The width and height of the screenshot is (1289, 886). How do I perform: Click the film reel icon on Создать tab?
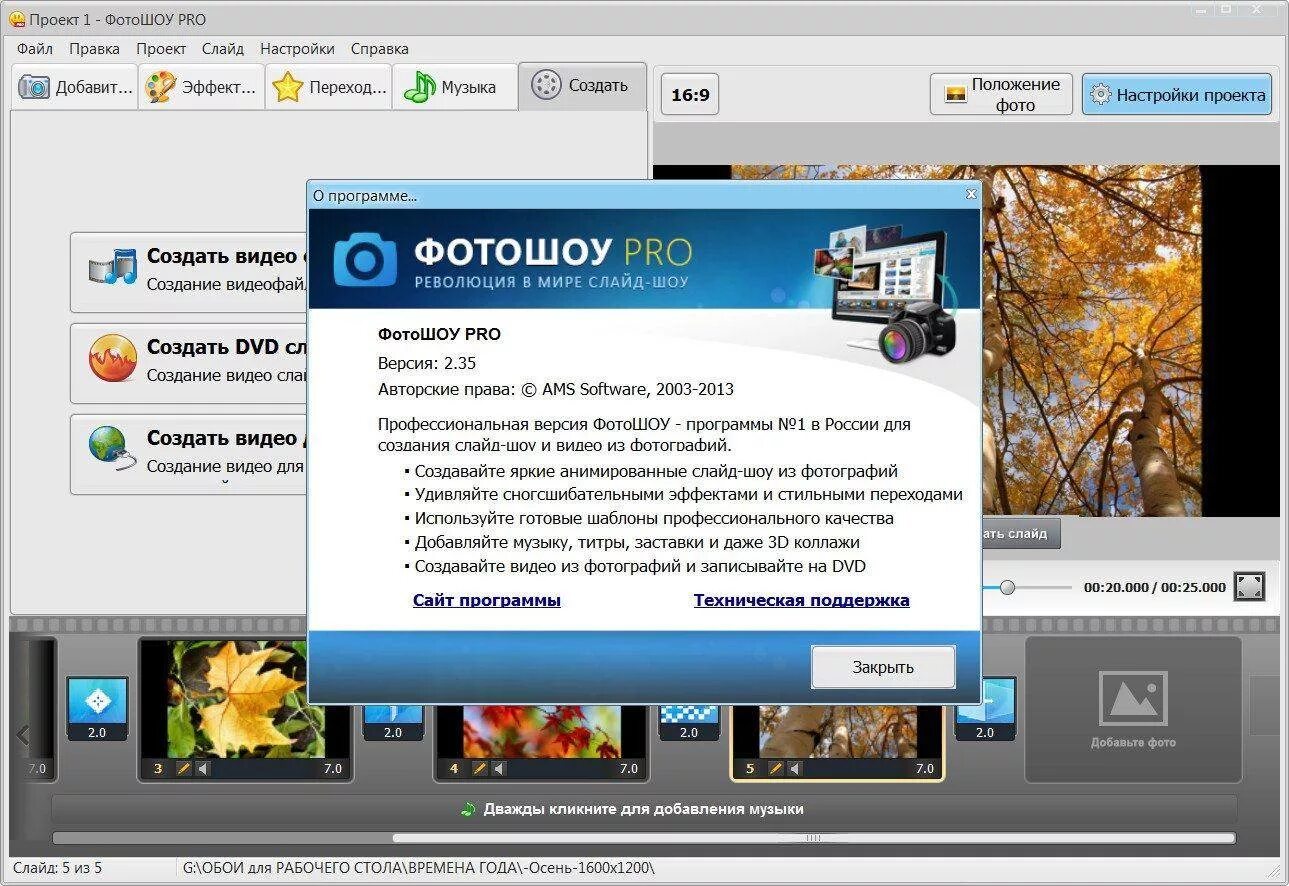[546, 85]
